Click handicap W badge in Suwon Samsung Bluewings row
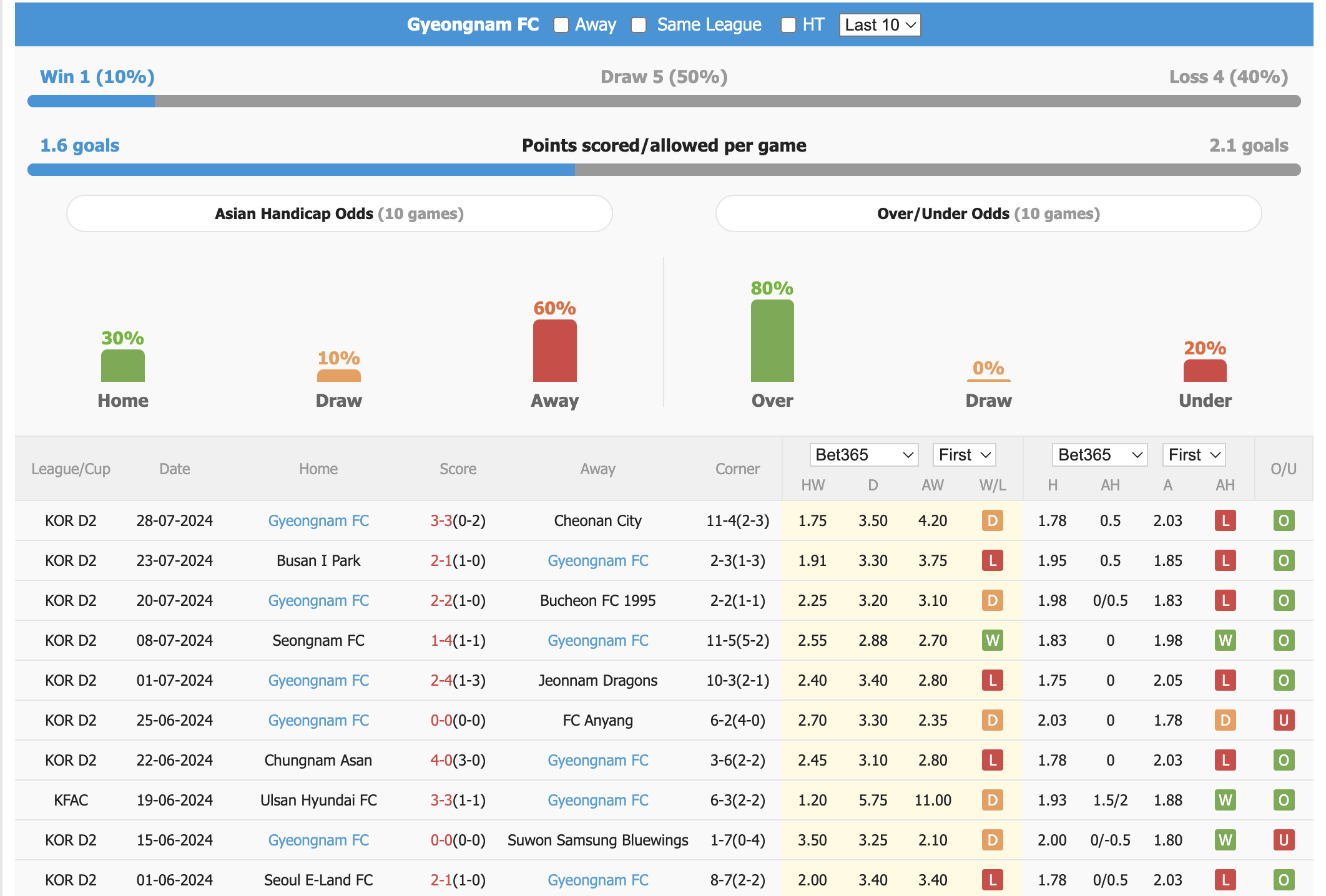Image resolution: width=1326 pixels, height=896 pixels. point(1225,840)
